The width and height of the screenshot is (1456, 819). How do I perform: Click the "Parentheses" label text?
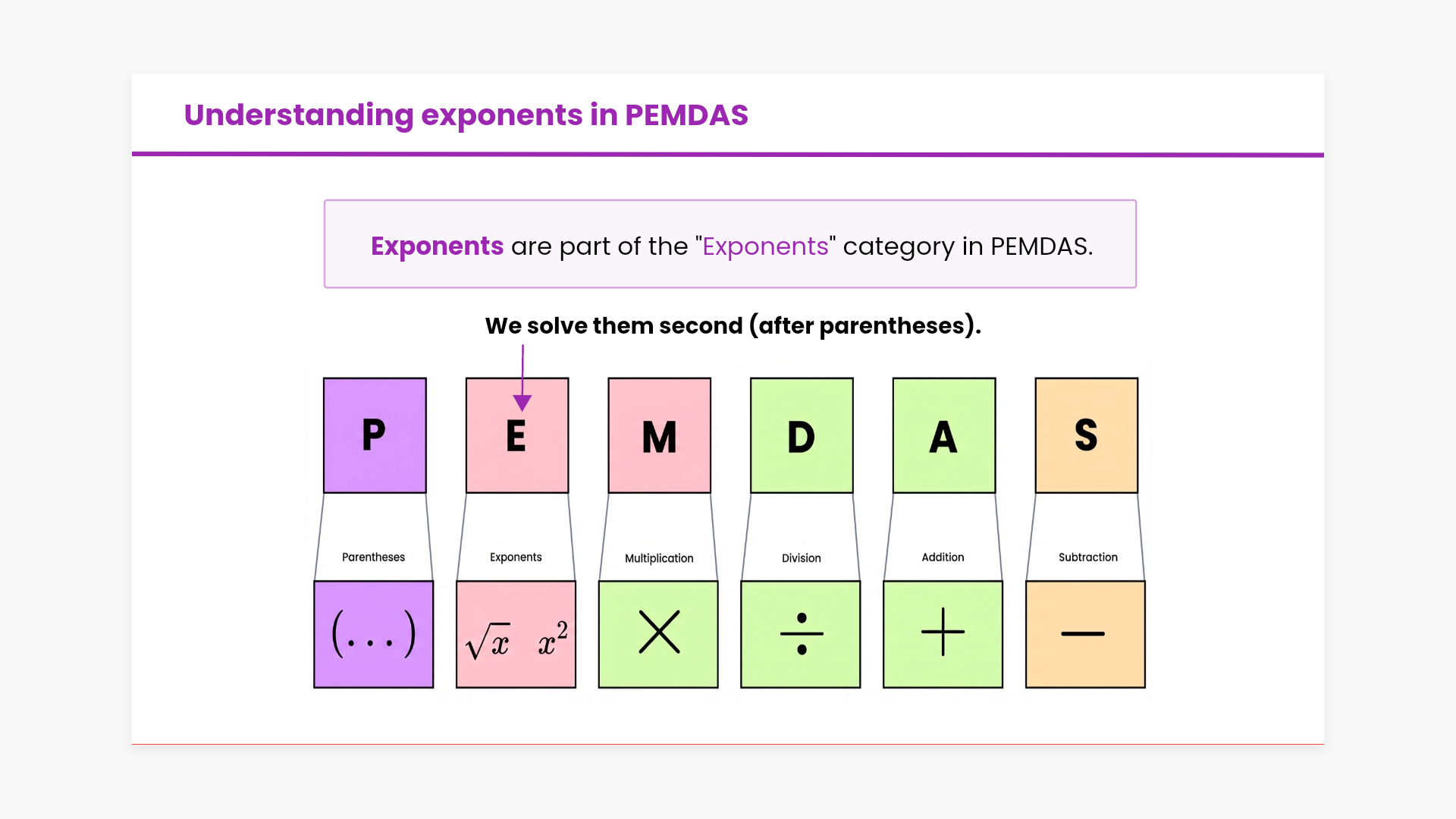pos(373,557)
